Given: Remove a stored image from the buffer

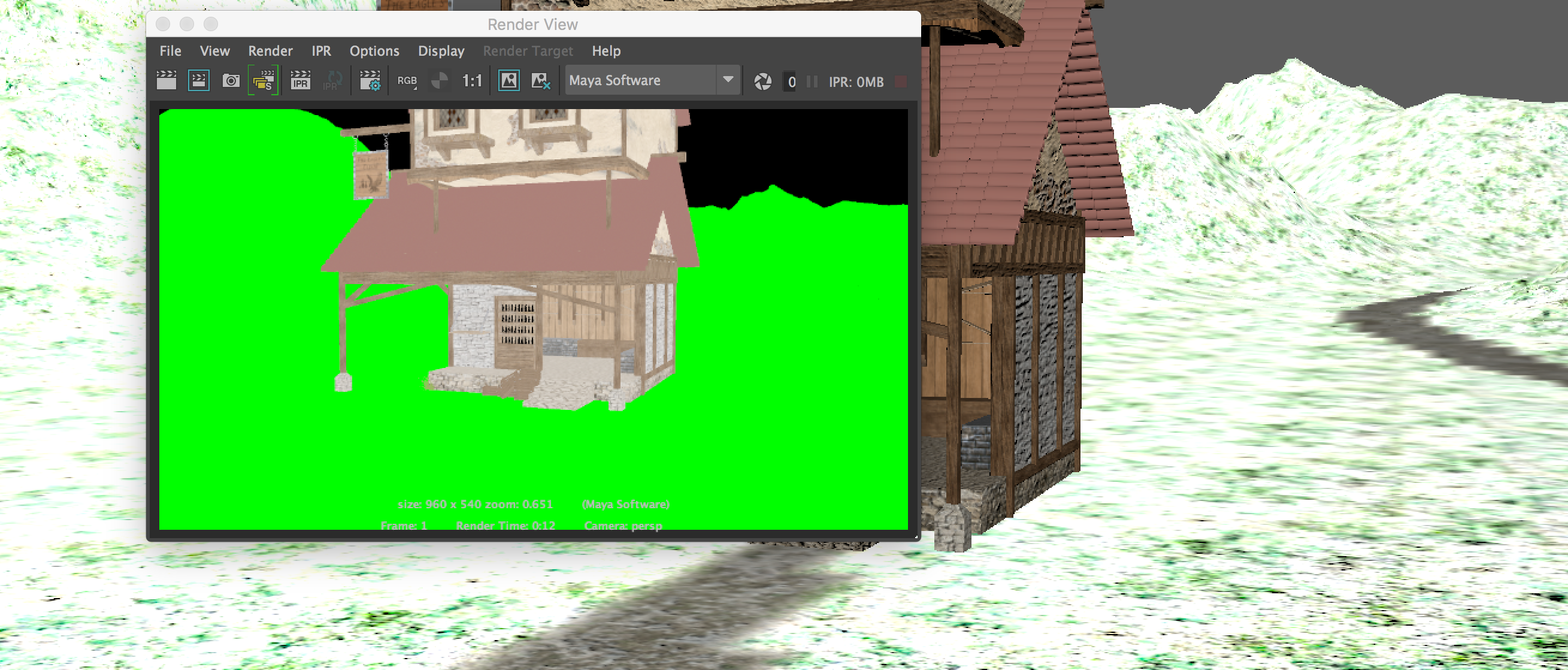Looking at the screenshot, I should pos(540,80).
